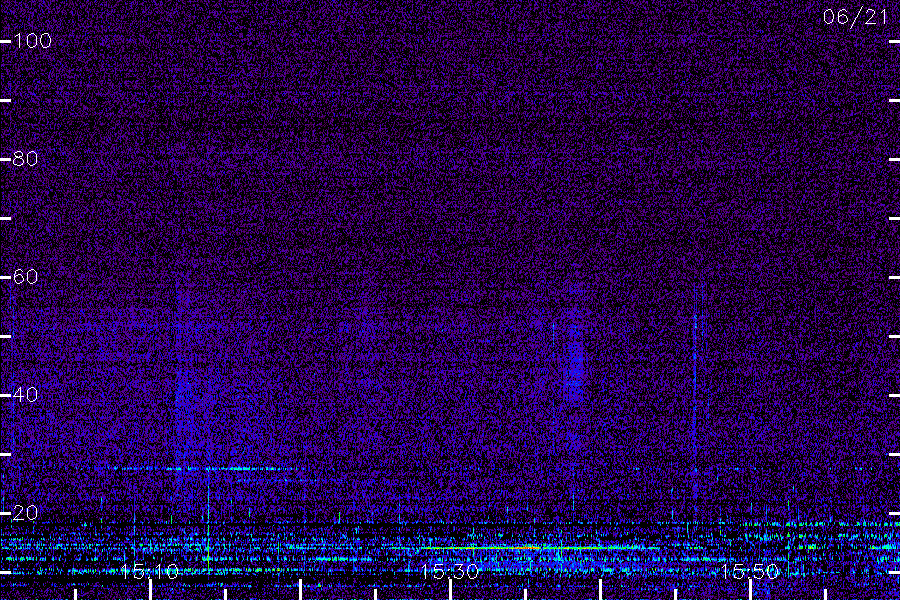Screen dimensions: 900x600
Task: Click the 20 frequency axis label
Action: 25,513
